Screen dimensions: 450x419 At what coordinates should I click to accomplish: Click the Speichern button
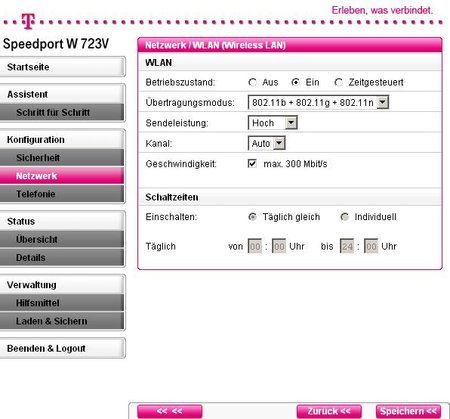click(x=408, y=411)
